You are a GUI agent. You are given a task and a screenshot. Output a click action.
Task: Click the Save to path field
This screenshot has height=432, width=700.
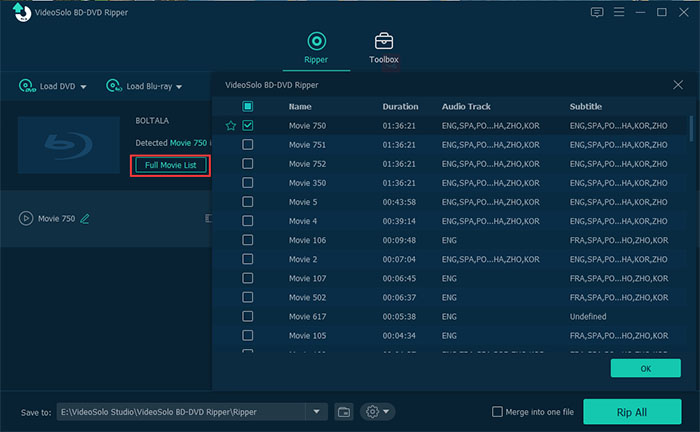click(181, 411)
